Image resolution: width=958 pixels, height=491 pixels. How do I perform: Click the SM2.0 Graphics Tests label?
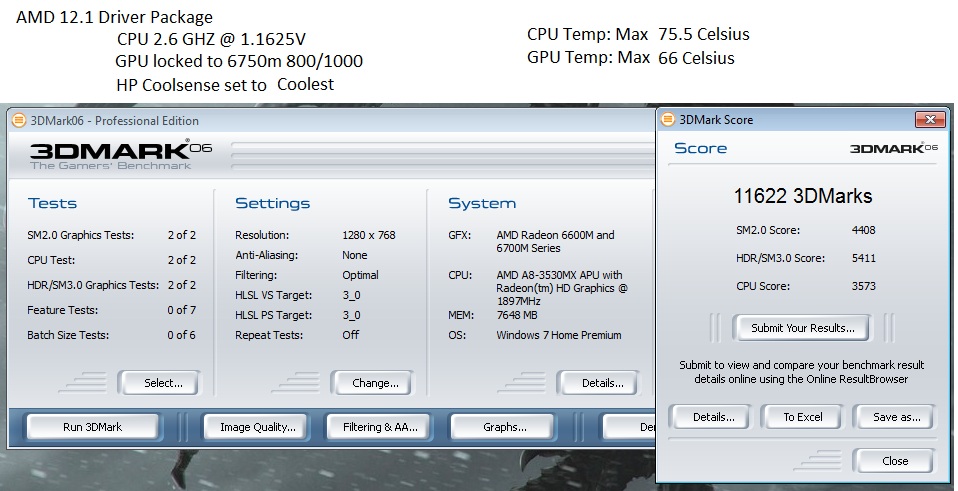point(81,235)
